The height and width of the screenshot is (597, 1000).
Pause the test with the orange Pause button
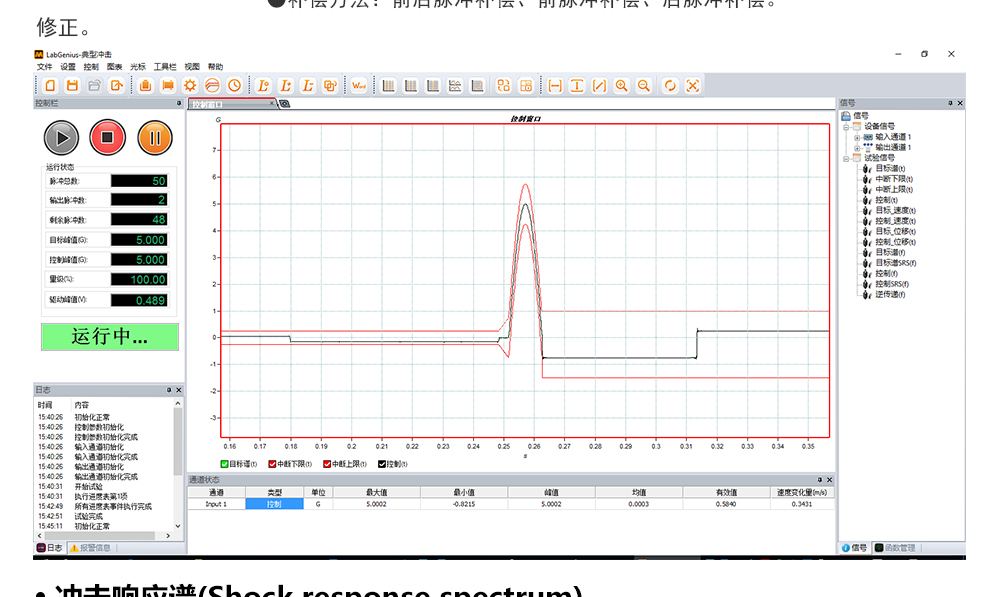point(155,137)
